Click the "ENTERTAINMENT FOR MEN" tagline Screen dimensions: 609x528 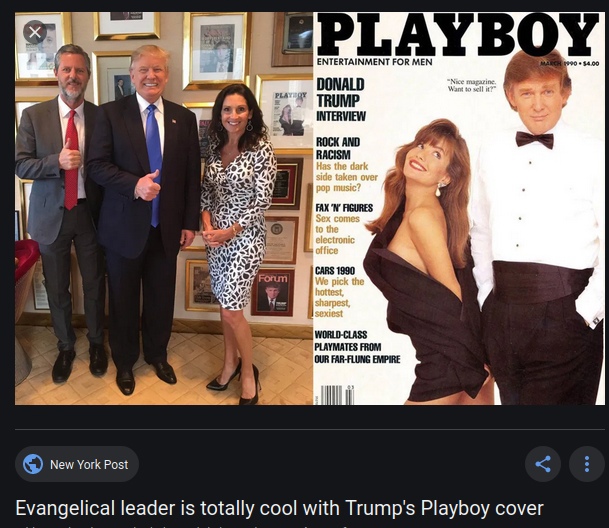(368, 63)
